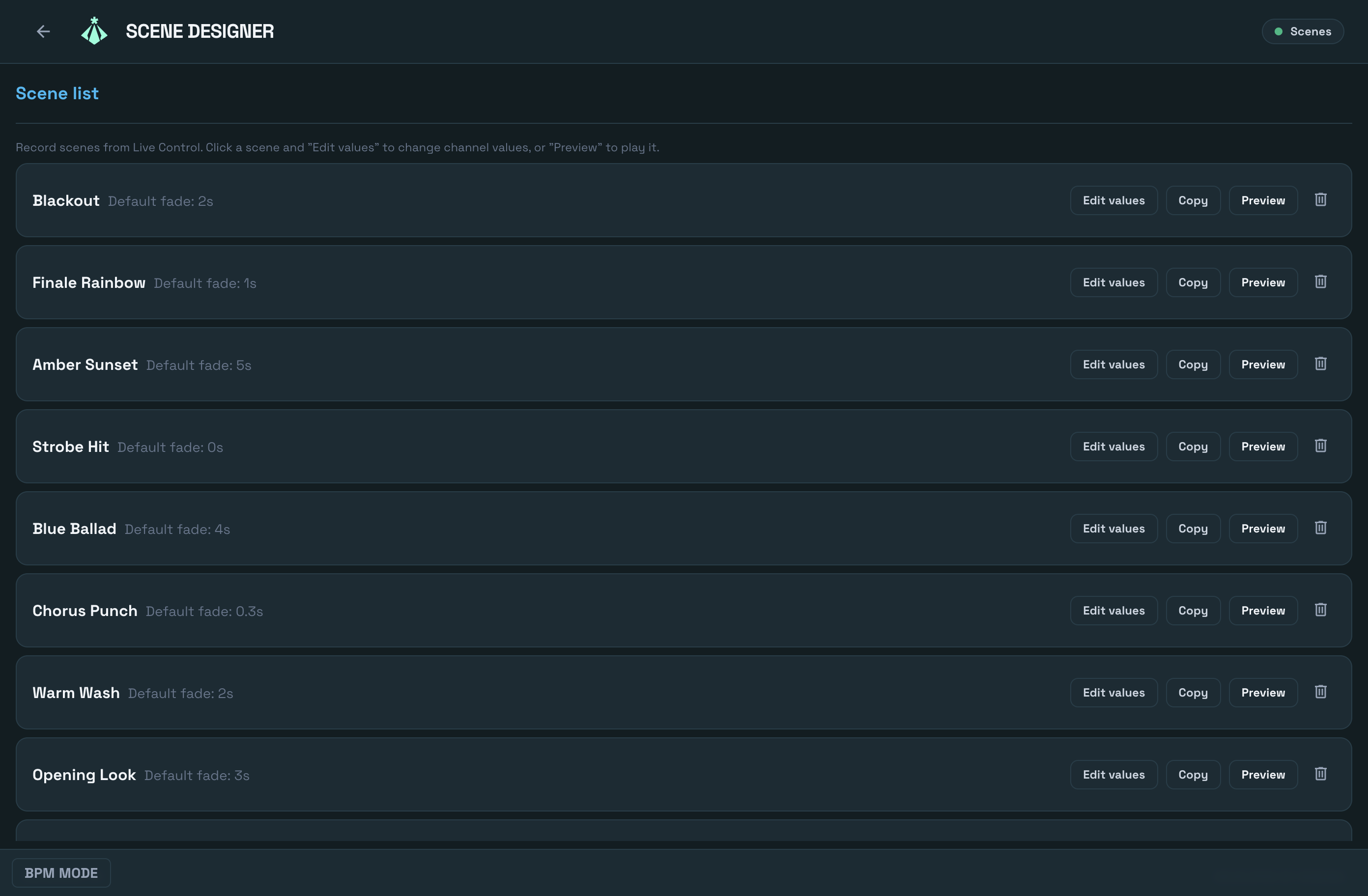Click the 'Default fade: 5s' text
This screenshot has height=896, width=1368.
(199, 365)
